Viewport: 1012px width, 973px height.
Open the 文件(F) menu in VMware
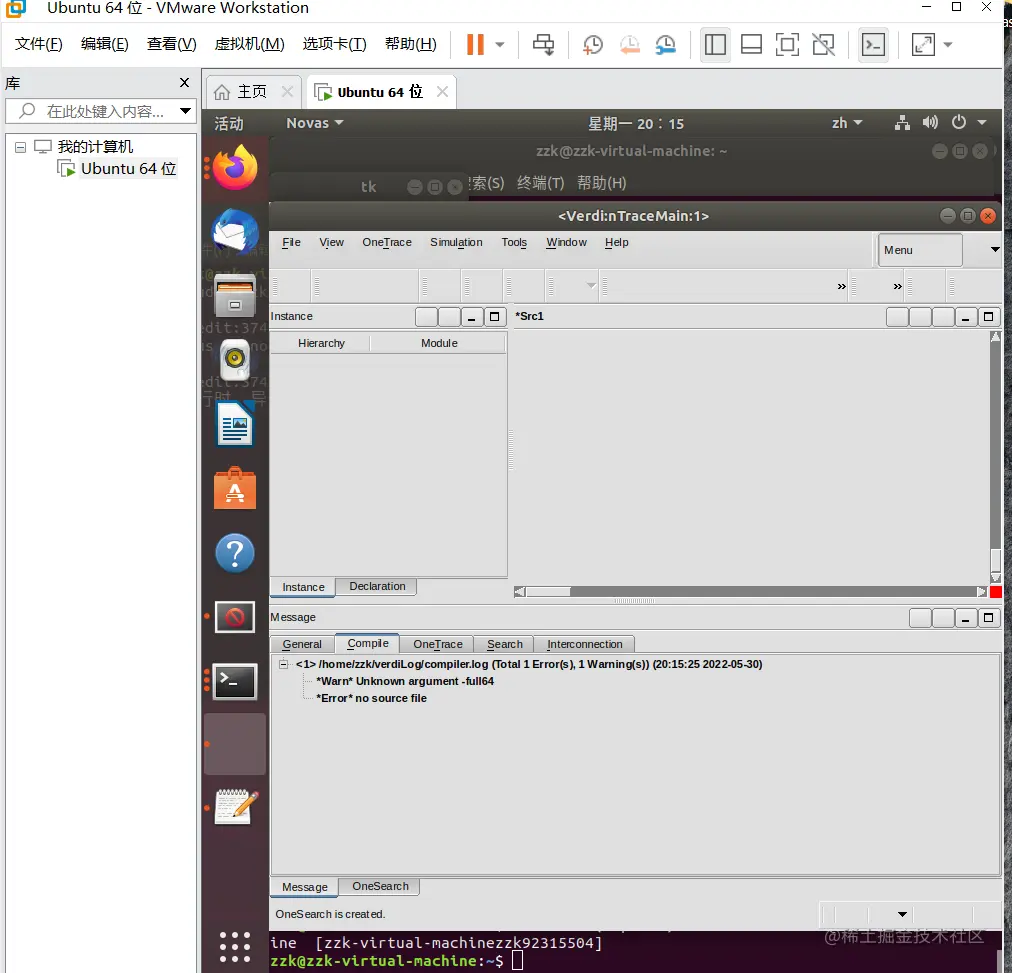pyautogui.click(x=39, y=44)
